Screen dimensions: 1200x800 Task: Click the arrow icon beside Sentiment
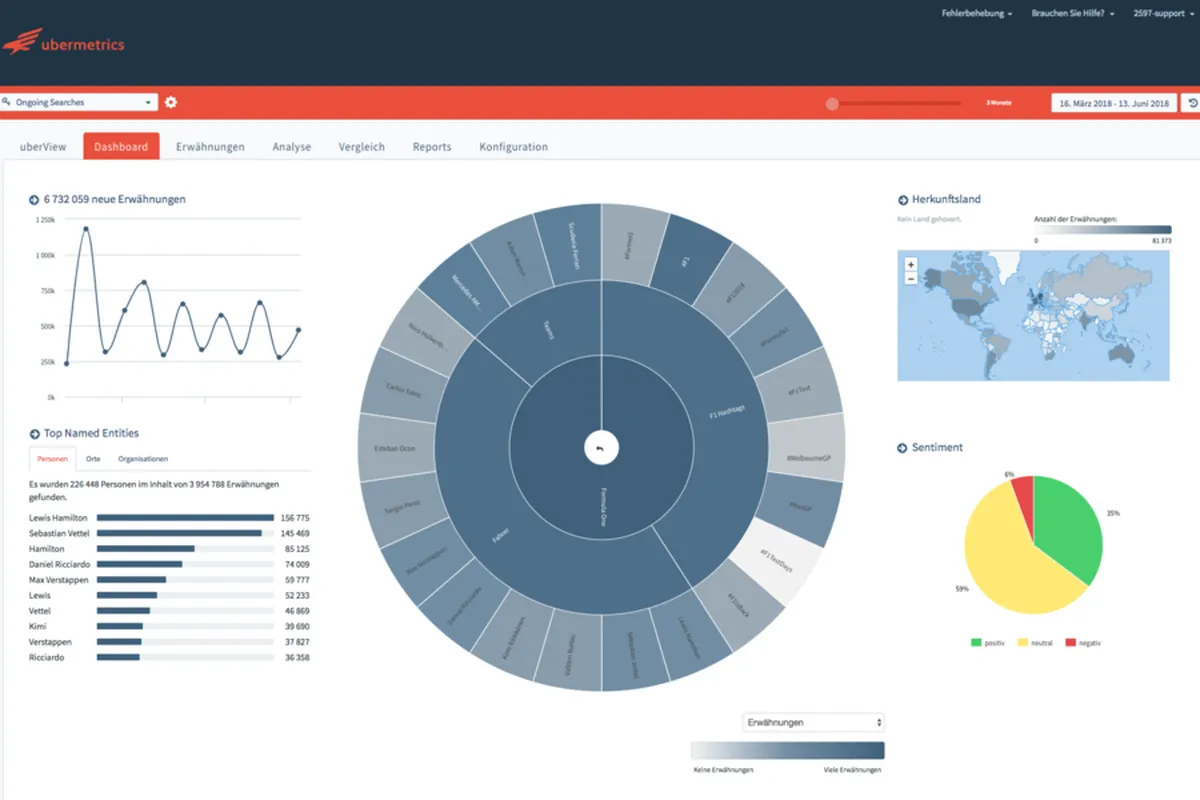click(x=903, y=448)
